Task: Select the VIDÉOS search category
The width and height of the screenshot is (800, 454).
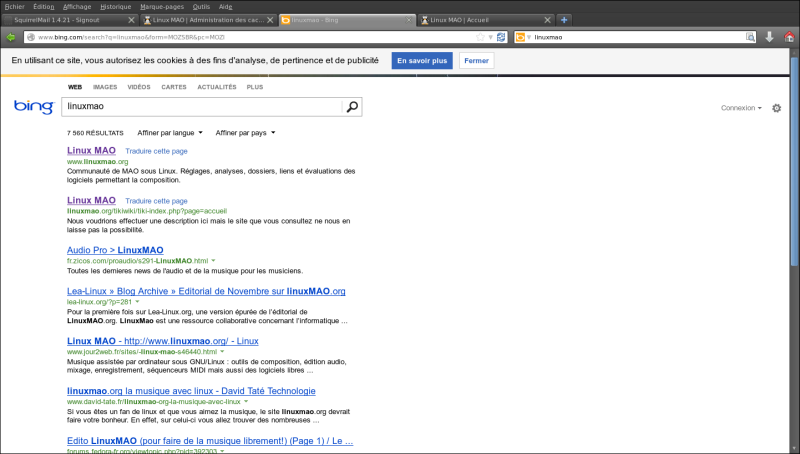Action: tap(139, 87)
